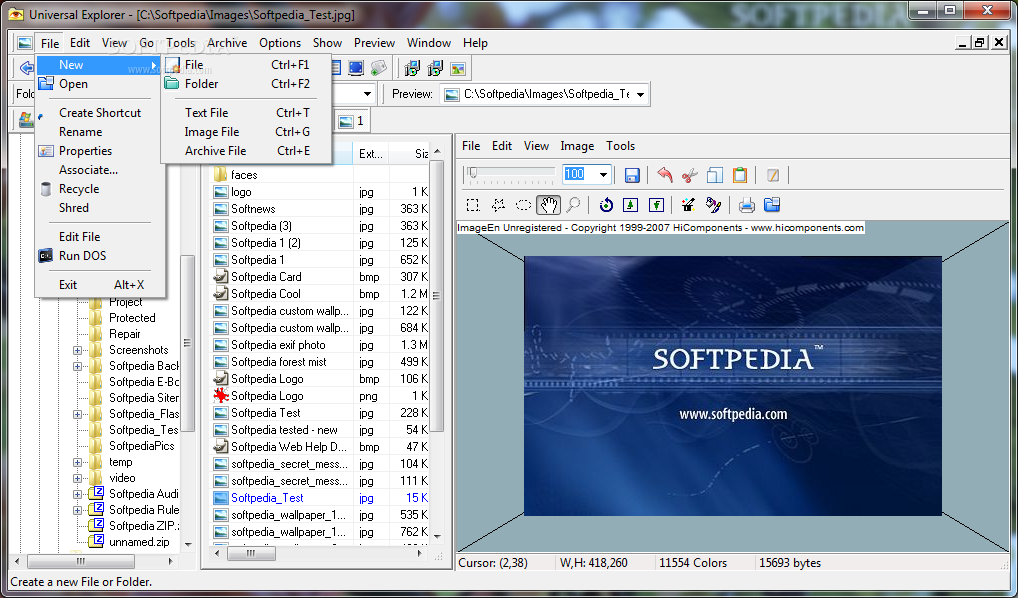Image resolution: width=1018 pixels, height=598 pixels.
Task: Click the landscape picture toolbar icon
Action: coord(458,68)
